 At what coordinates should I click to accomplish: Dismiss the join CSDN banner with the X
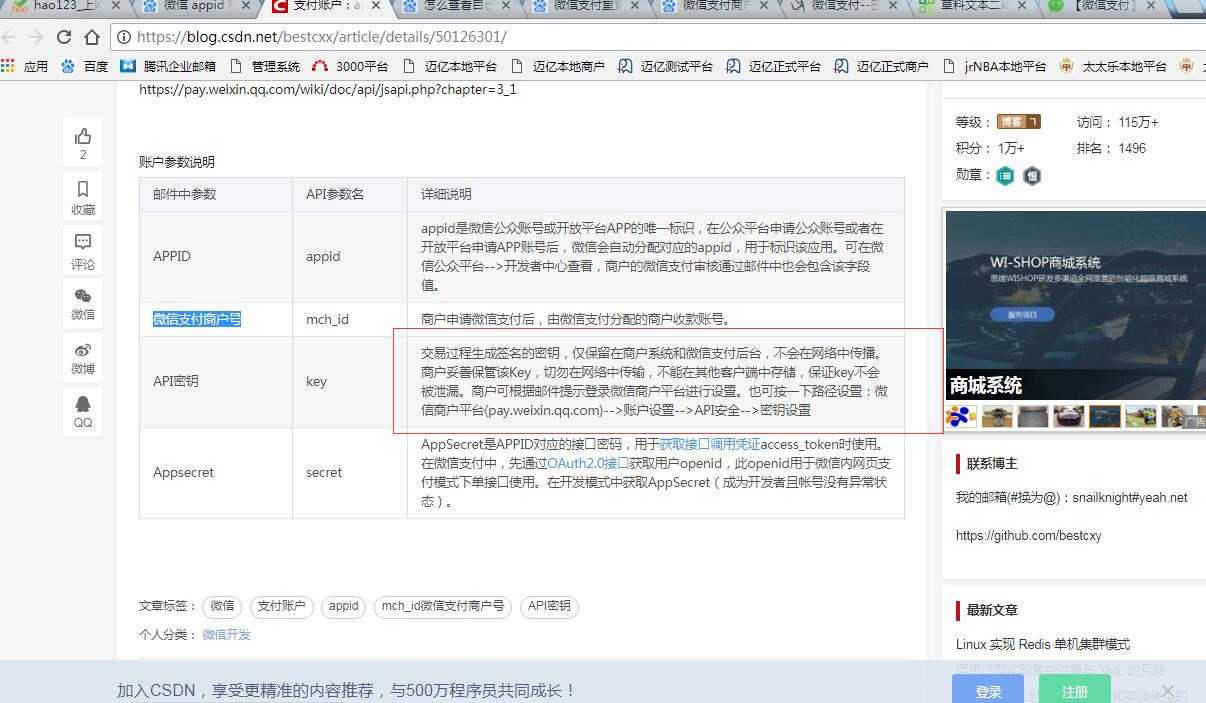(1168, 691)
